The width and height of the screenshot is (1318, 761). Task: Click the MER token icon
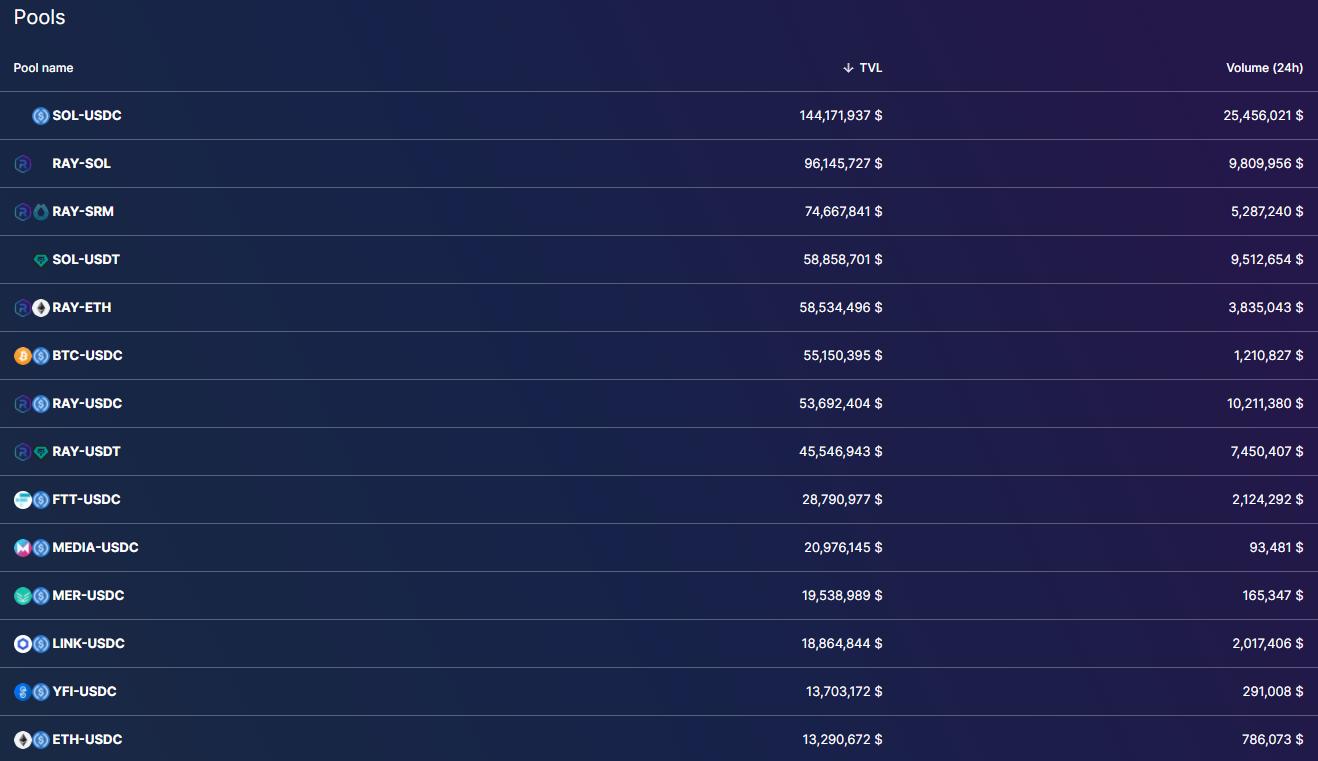[x=22, y=596]
